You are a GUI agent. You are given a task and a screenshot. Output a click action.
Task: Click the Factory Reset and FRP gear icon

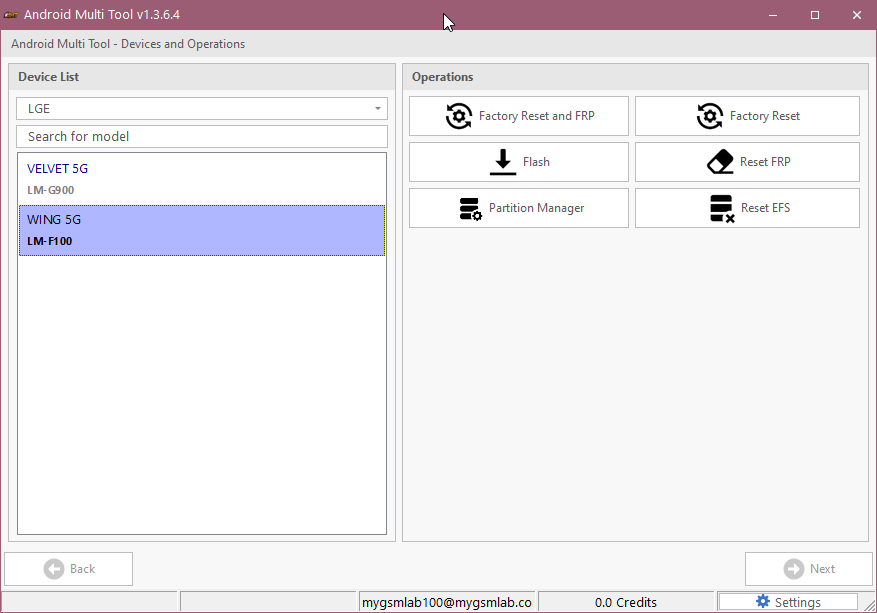[459, 116]
